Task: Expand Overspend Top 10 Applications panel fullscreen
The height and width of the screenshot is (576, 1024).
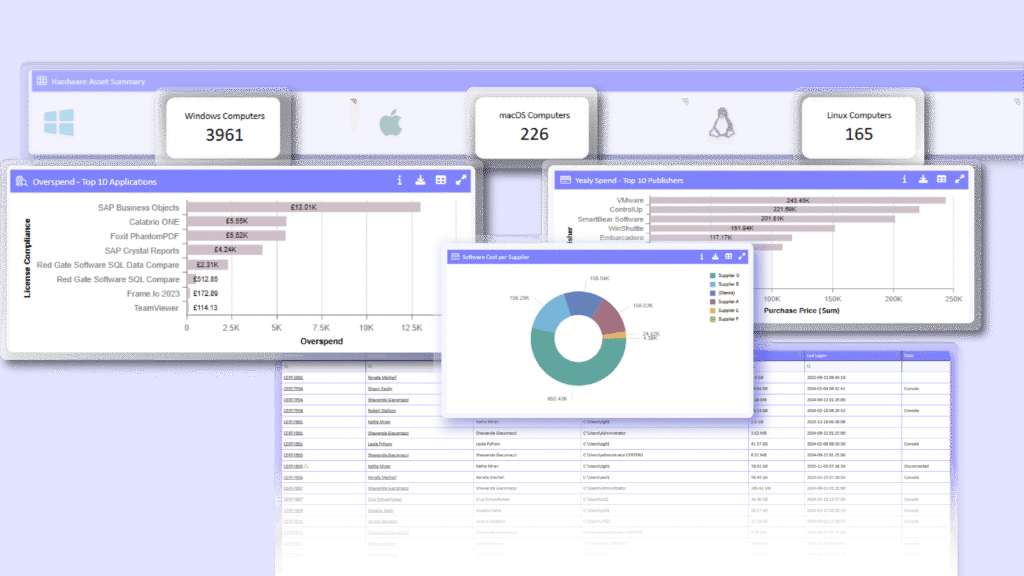Action: point(461,180)
